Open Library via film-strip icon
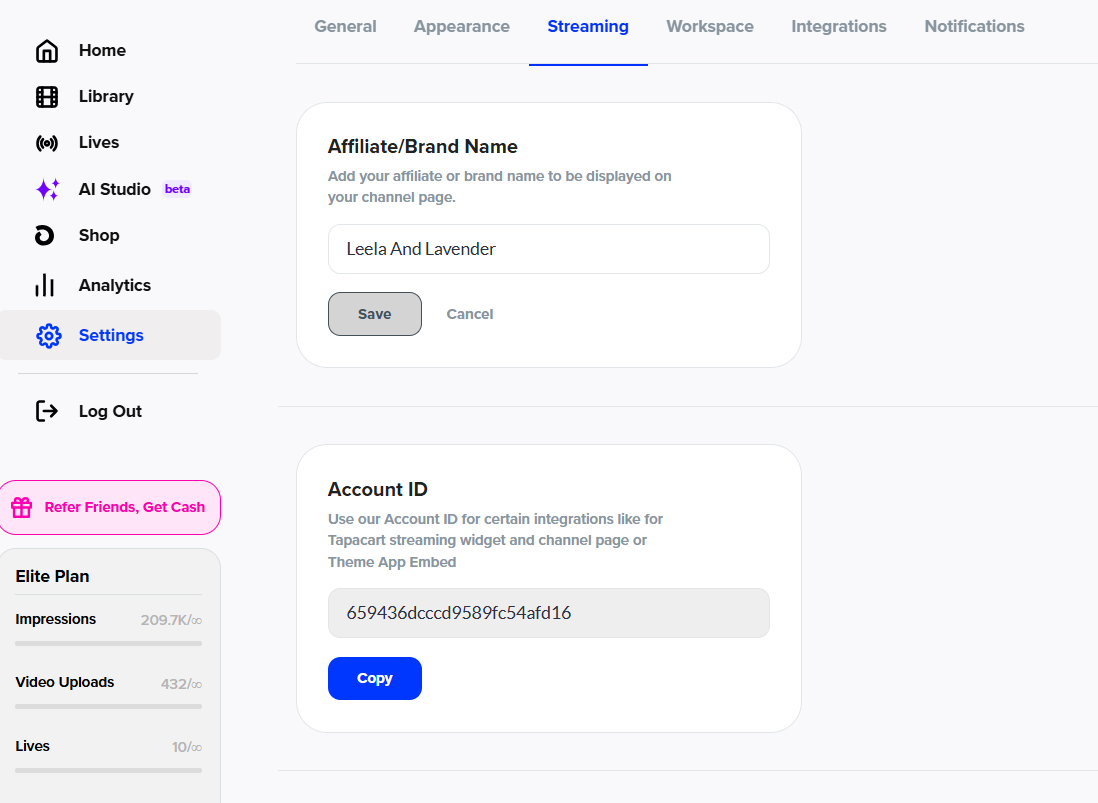This screenshot has width=1098, height=803. [46, 97]
